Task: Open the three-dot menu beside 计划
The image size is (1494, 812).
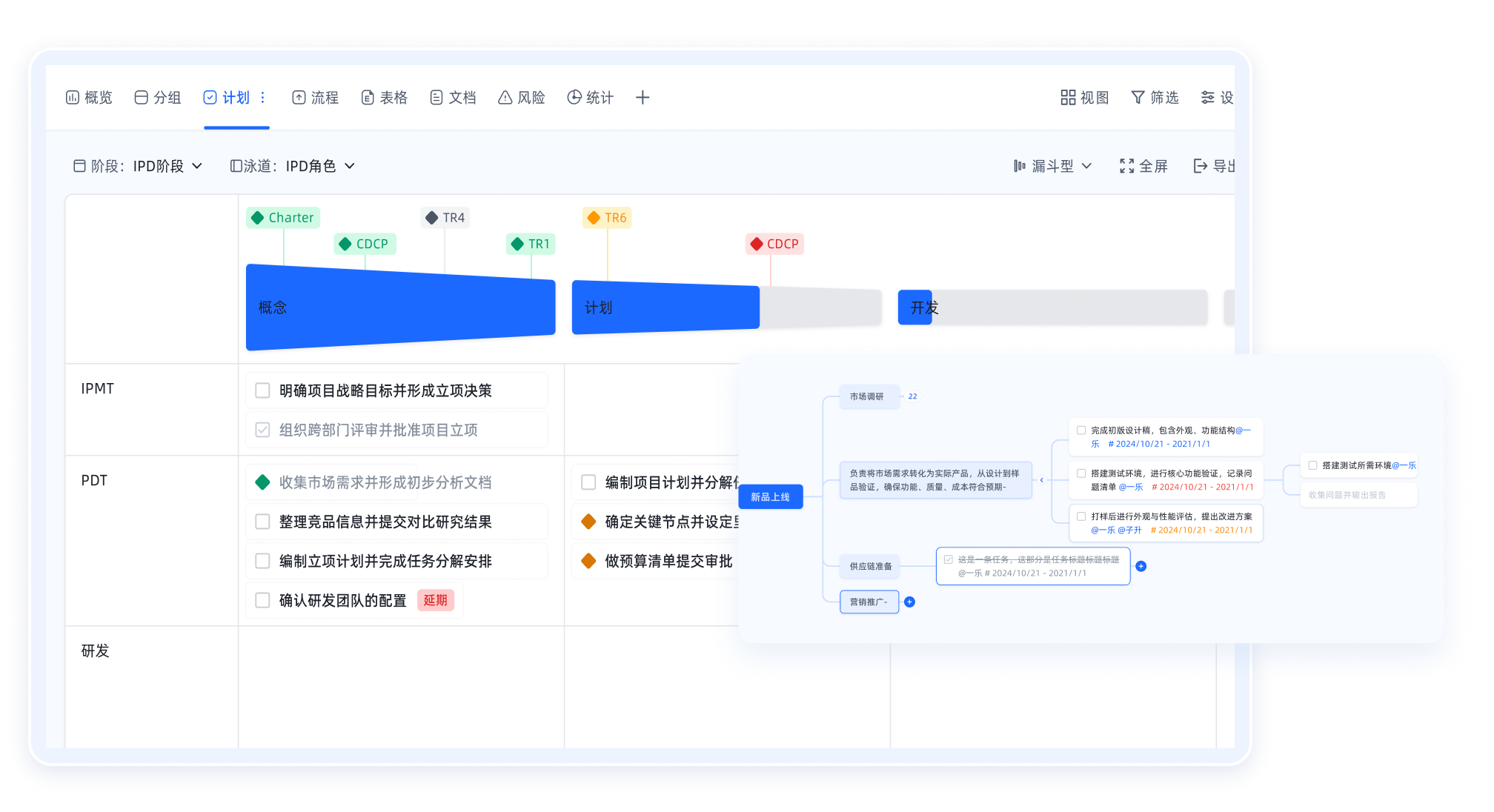Action: 262,98
